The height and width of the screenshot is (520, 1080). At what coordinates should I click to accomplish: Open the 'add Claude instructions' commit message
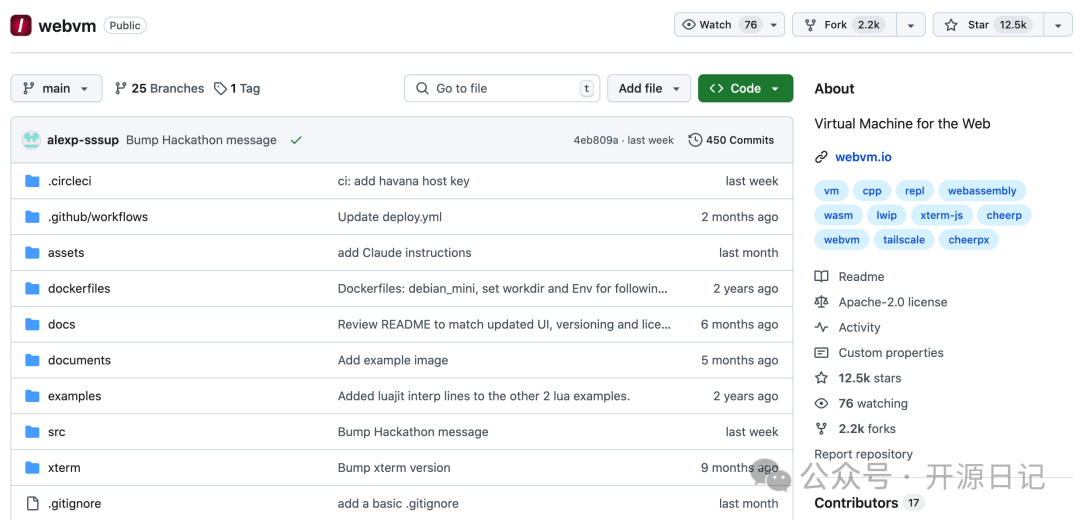coord(404,253)
